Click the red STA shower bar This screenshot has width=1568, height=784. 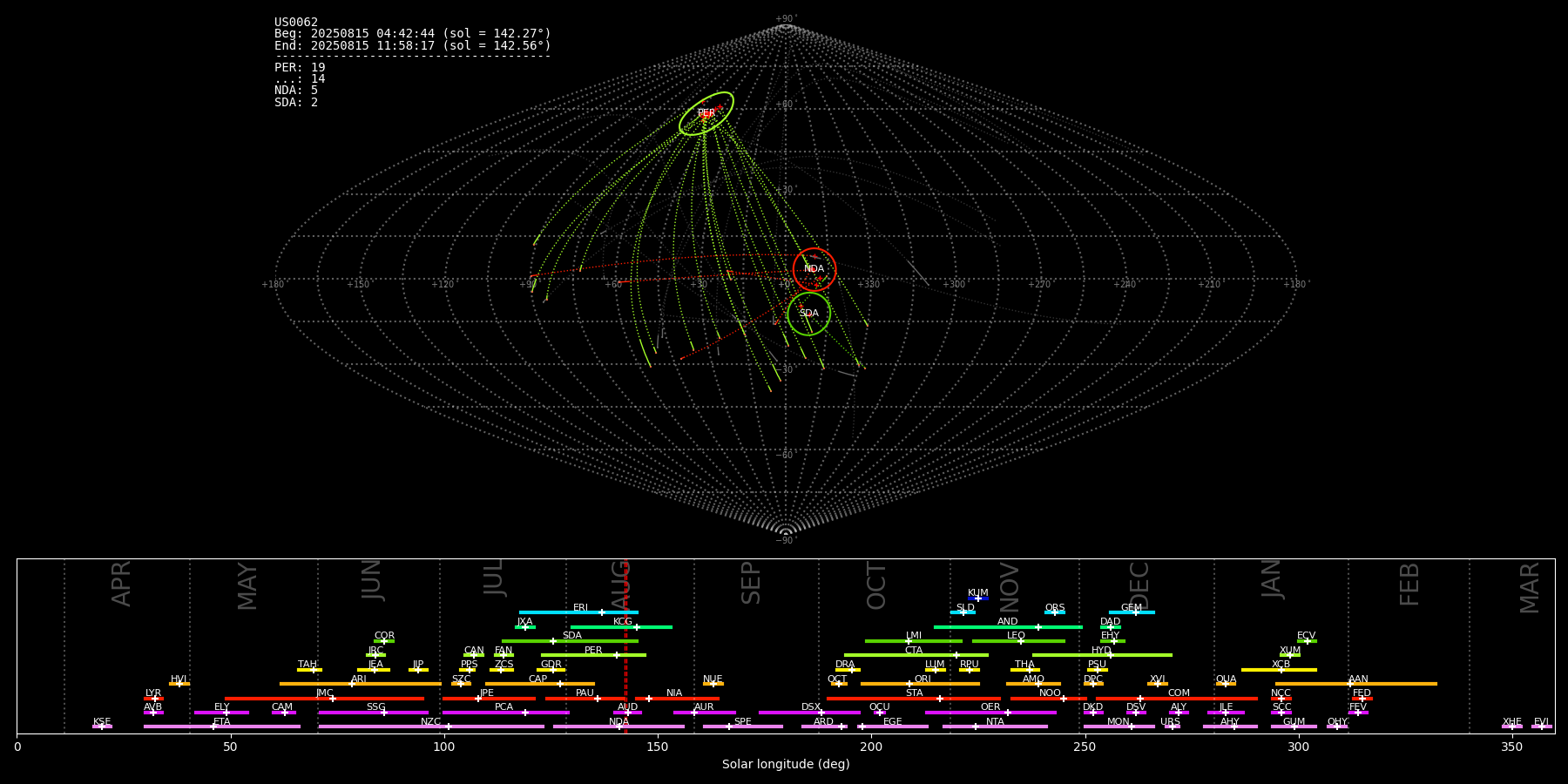tap(914, 699)
